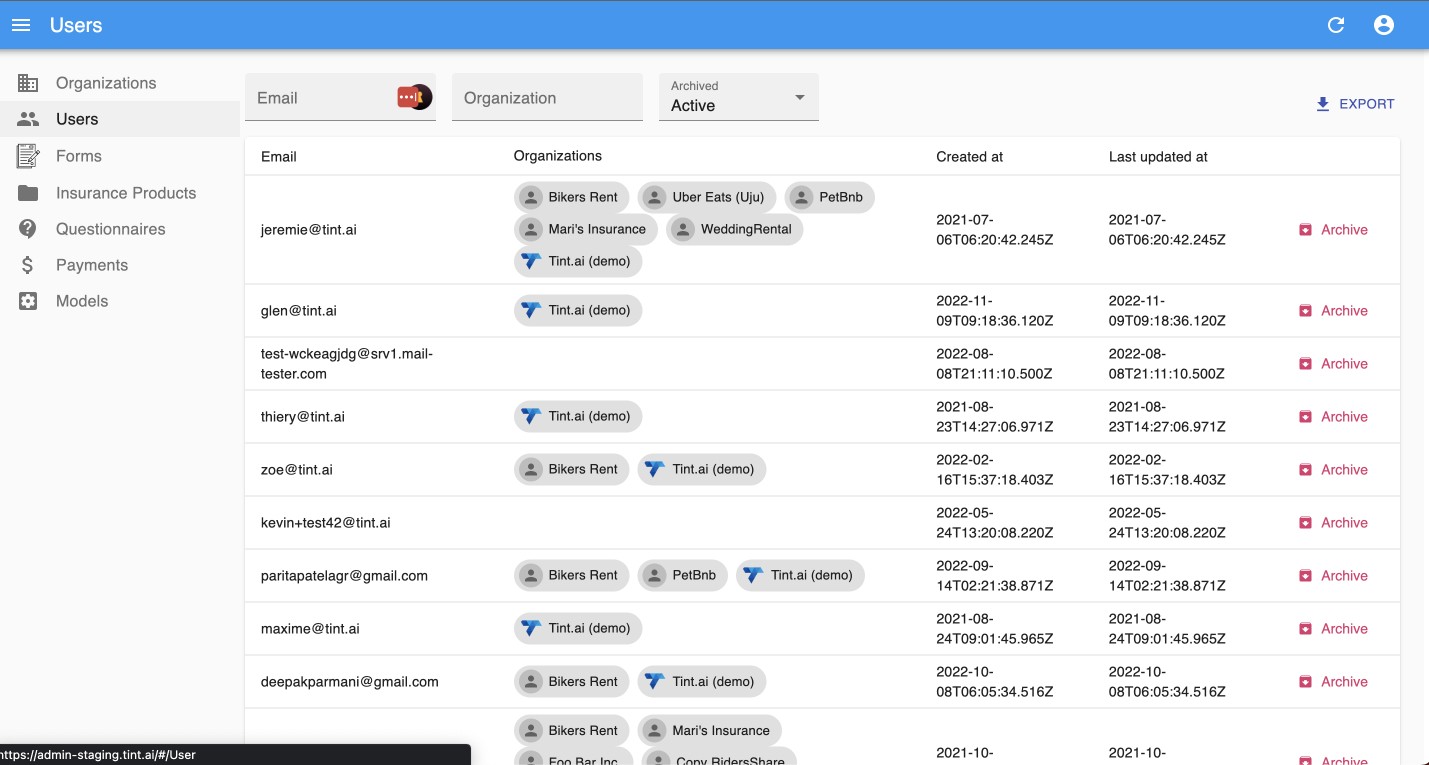Open Insurance Products section
Viewport: 1429px width, 765px height.
[120, 193]
